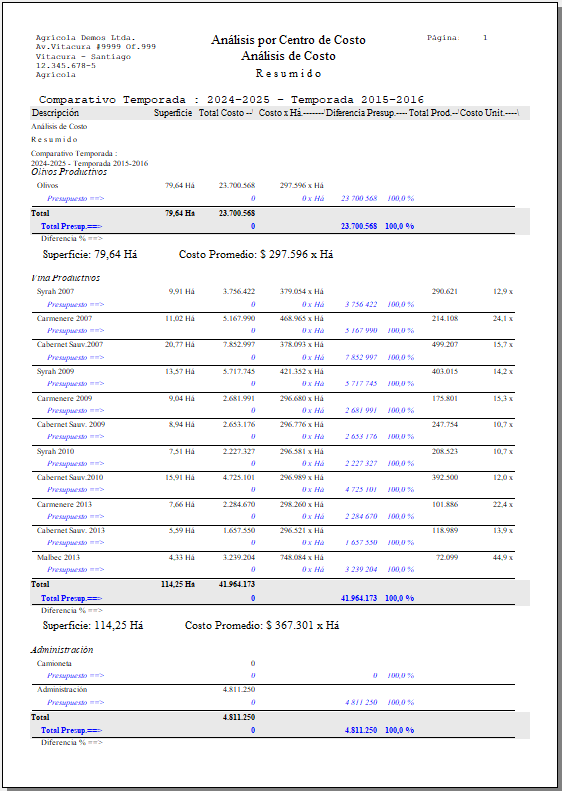The image size is (562, 791).
Task: Click the 'Syrah 2009' row label
Action: pyautogui.click(x=55, y=371)
